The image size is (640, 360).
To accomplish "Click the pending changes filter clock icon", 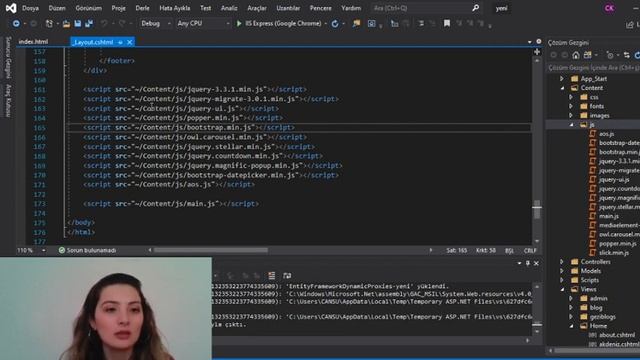I will (x=610, y=55).
